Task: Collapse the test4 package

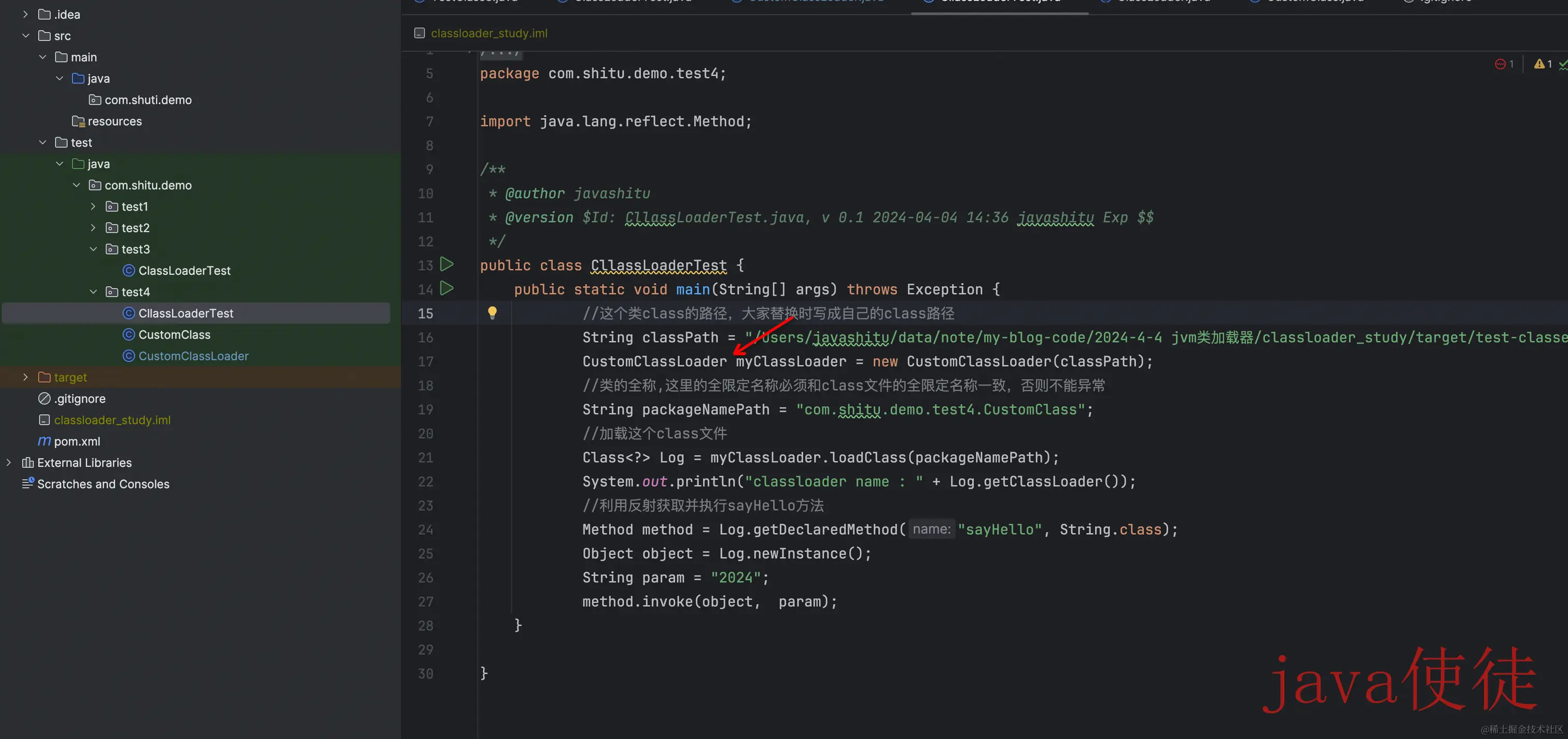Action: click(93, 291)
